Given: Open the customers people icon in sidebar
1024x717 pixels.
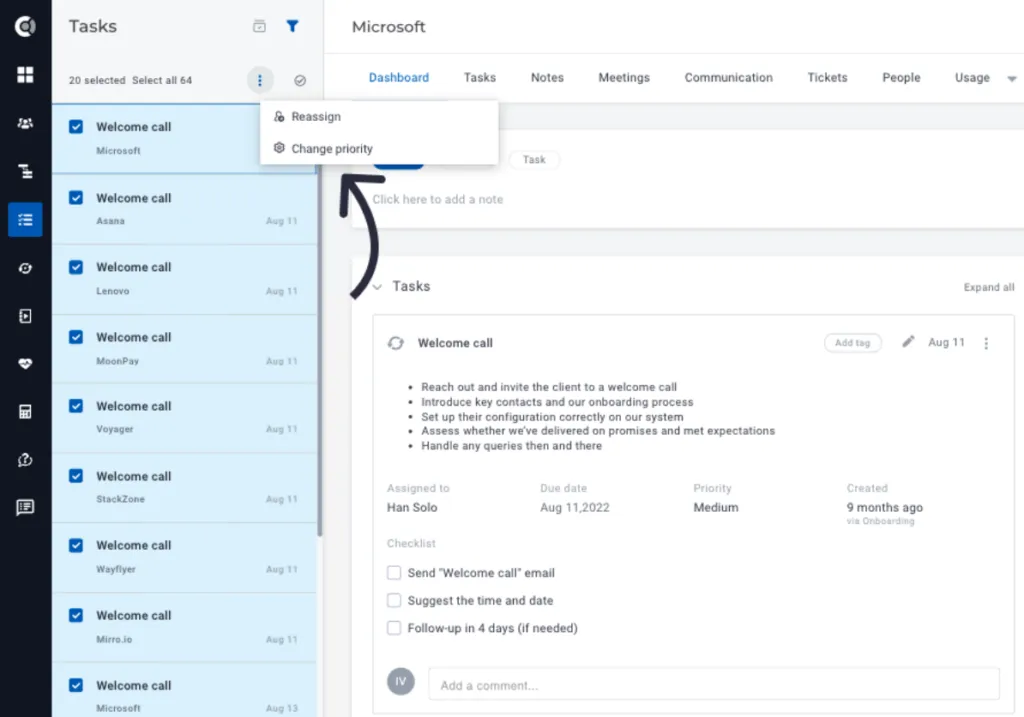Looking at the screenshot, I should coord(25,123).
